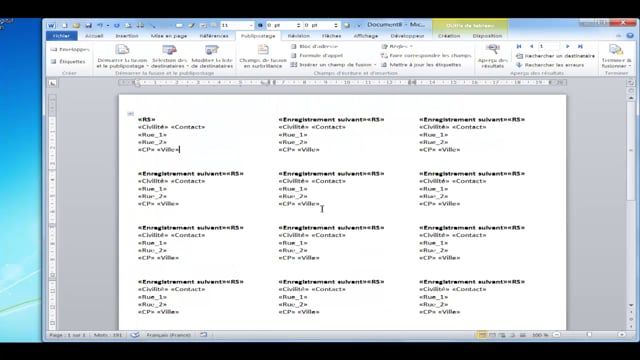This screenshot has width=640, height=360.
Task: Switch to the Accueil ribbon tab
Action: point(94,36)
